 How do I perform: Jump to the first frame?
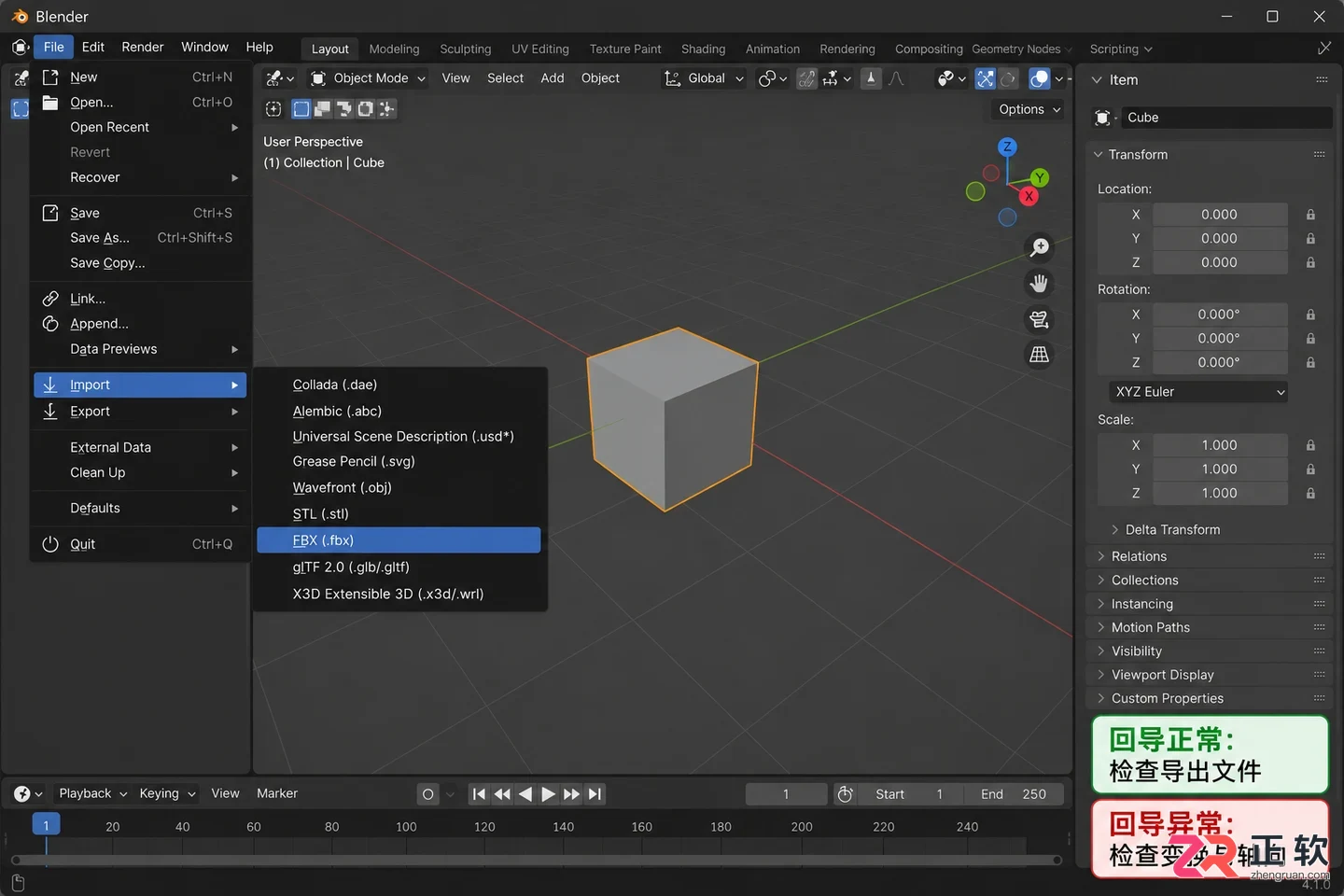[479, 794]
